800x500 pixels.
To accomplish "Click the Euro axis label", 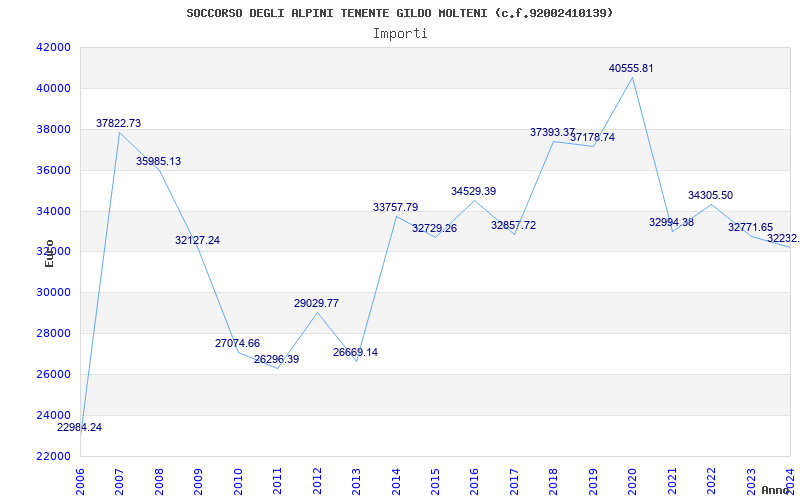I will 49,253.
